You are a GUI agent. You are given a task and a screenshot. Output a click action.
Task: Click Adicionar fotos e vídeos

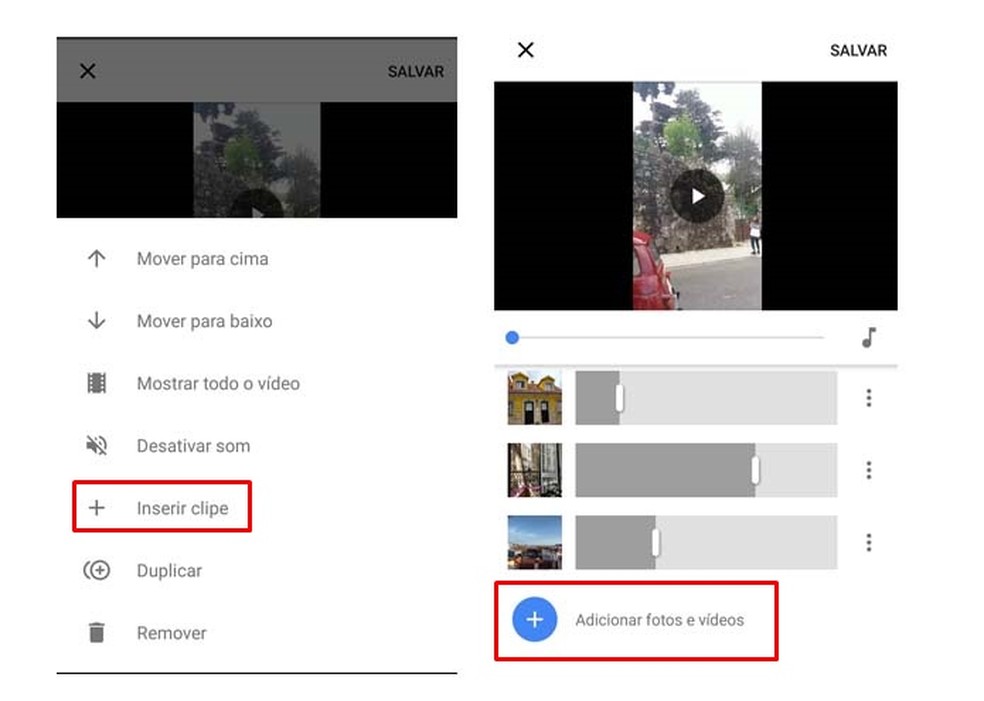pos(660,620)
